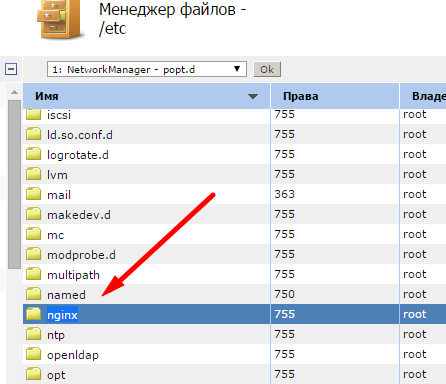446x384 pixels.
Task: Click the modprobe.d folder name
Action: point(81,255)
